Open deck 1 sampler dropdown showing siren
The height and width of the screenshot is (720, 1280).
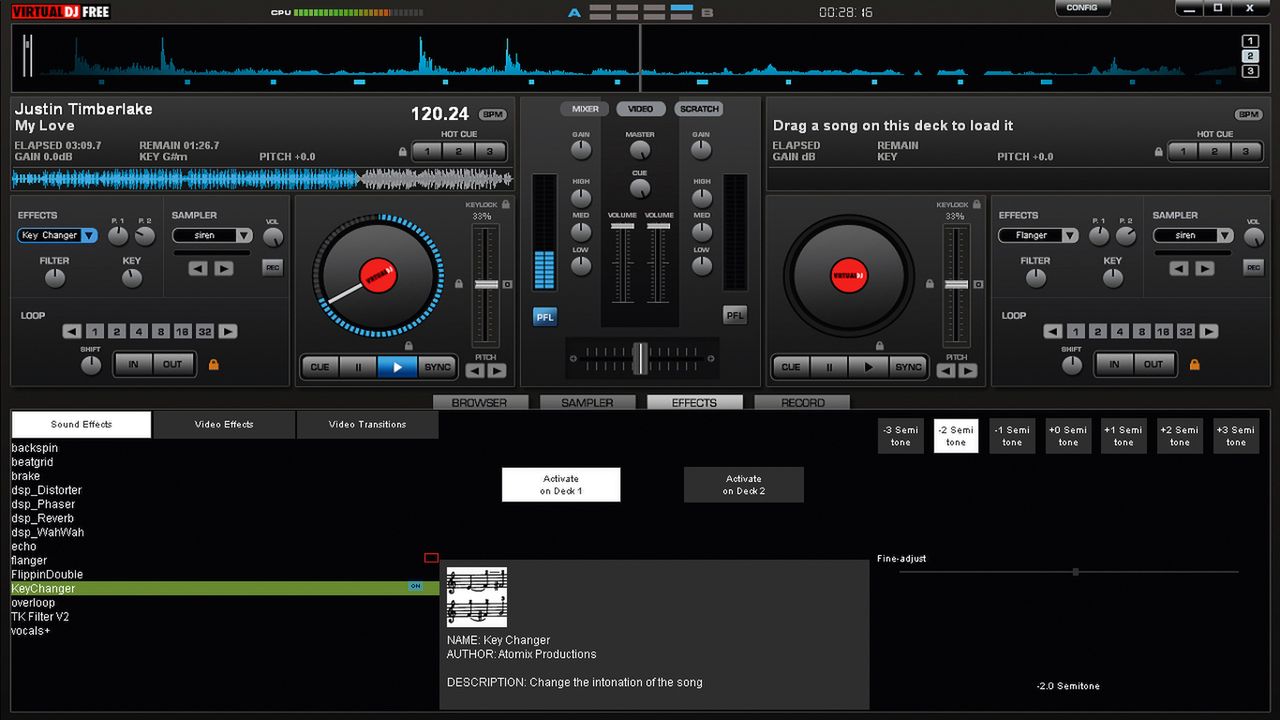[x=213, y=236]
